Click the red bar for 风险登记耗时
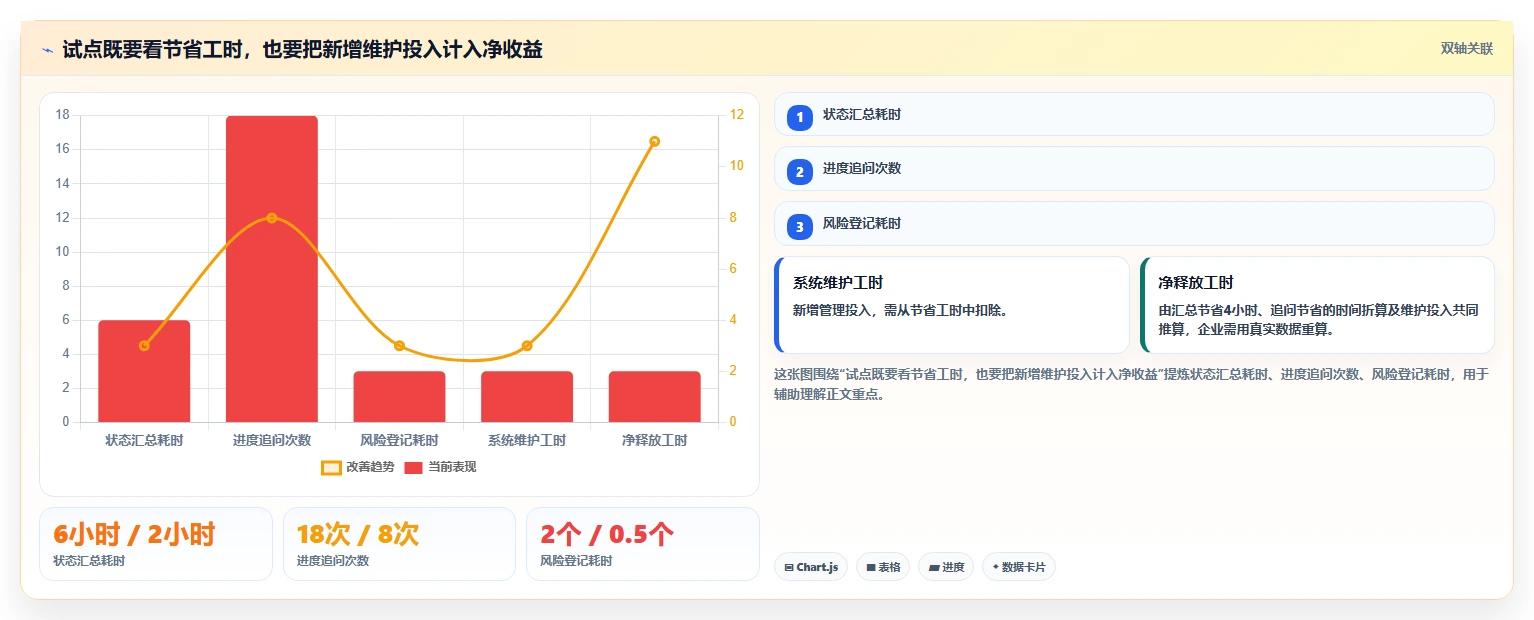The width and height of the screenshot is (1534, 620). (399, 397)
